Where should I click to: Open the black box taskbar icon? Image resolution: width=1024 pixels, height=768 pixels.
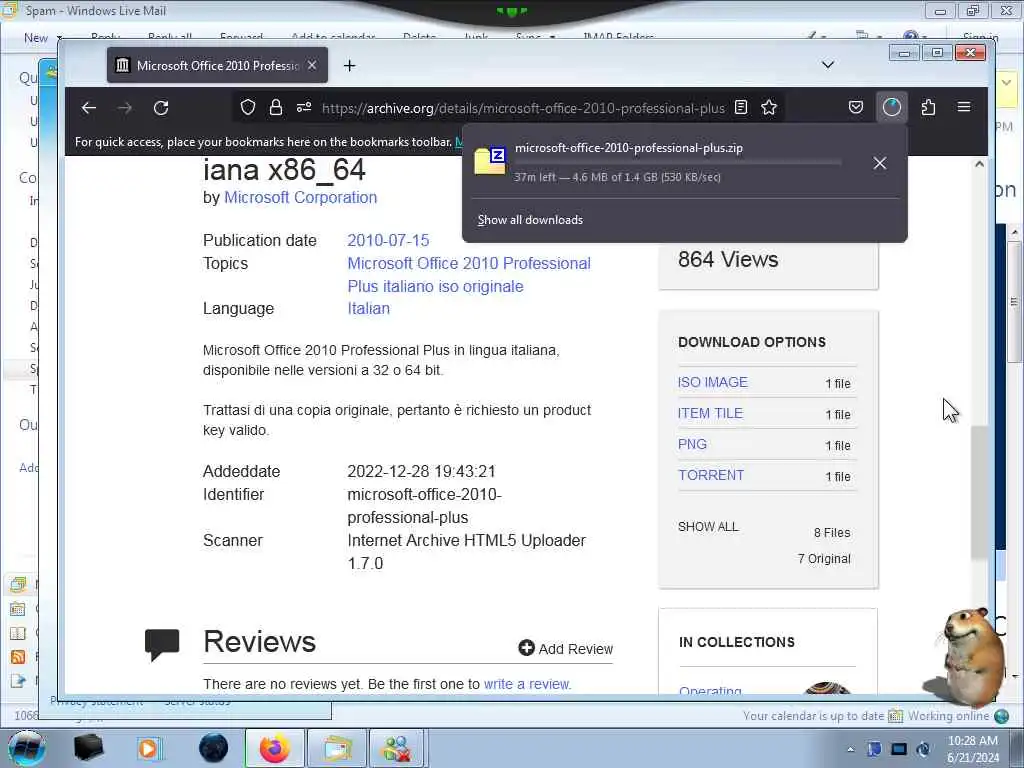(x=88, y=748)
